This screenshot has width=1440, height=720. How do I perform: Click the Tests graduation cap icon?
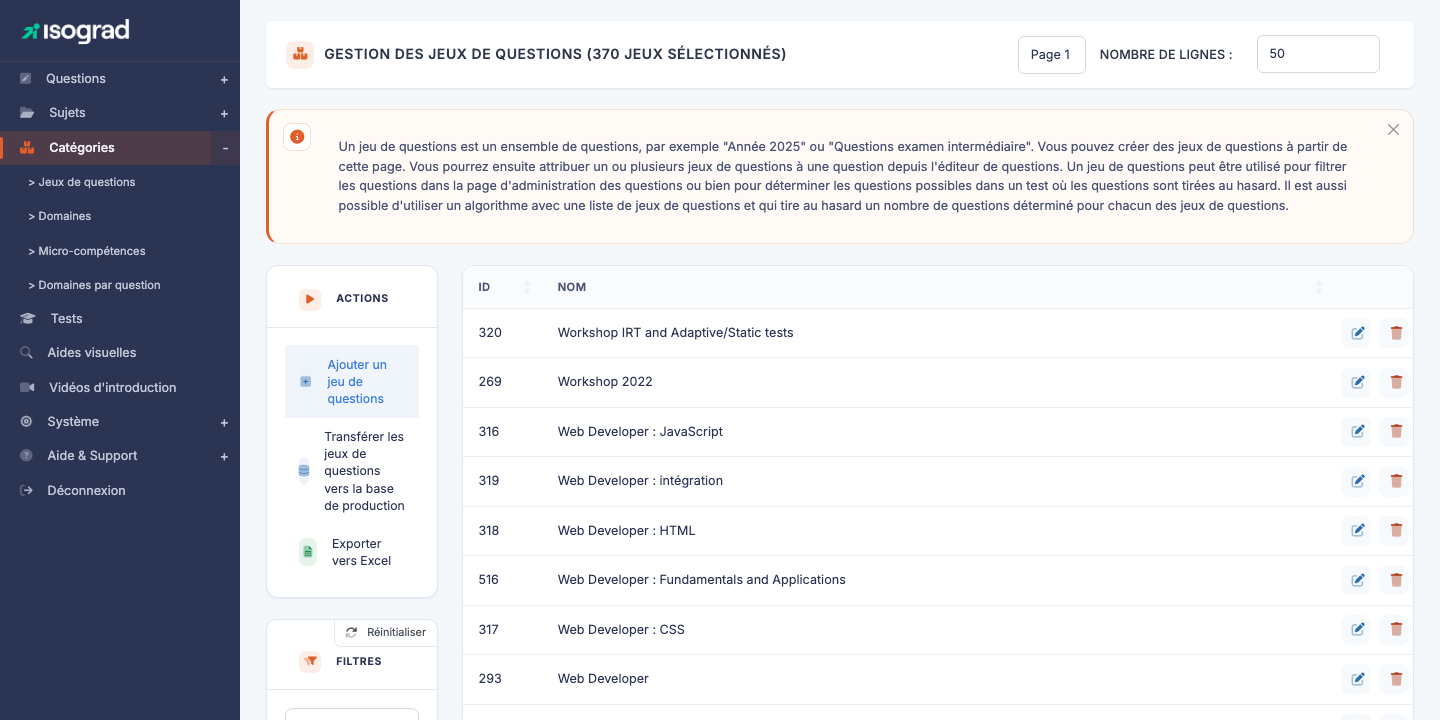[28, 318]
